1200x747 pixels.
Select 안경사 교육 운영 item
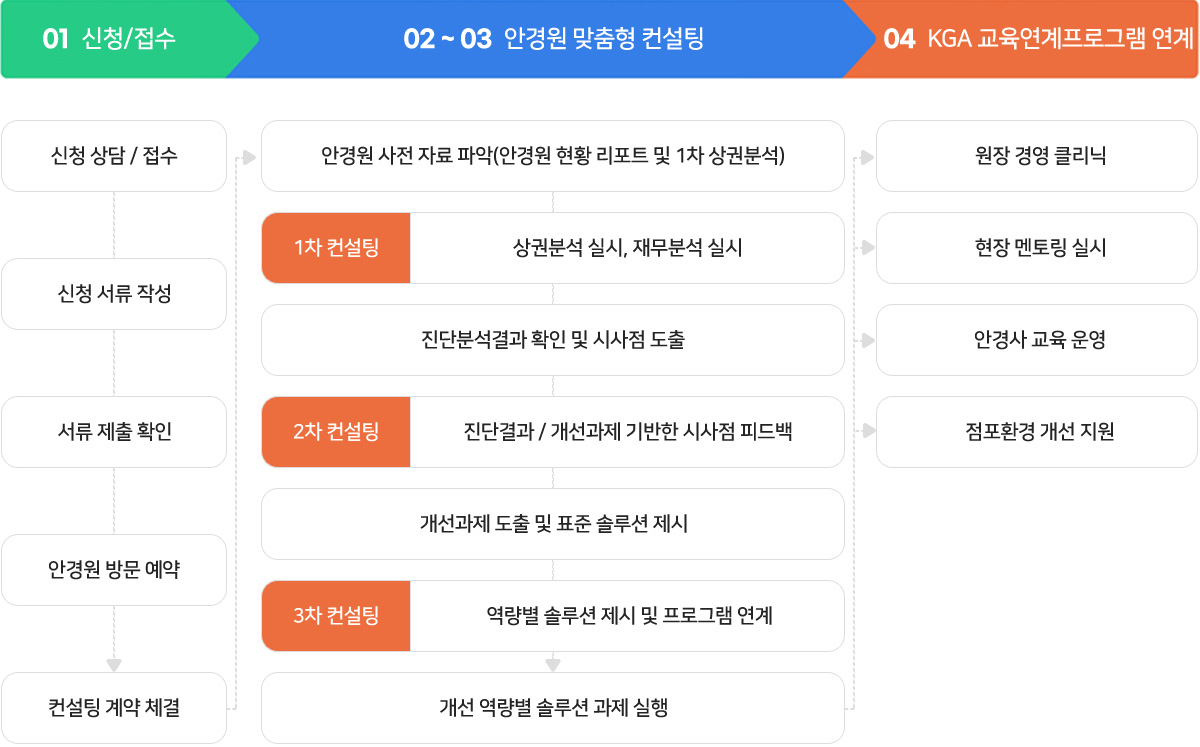(1037, 340)
